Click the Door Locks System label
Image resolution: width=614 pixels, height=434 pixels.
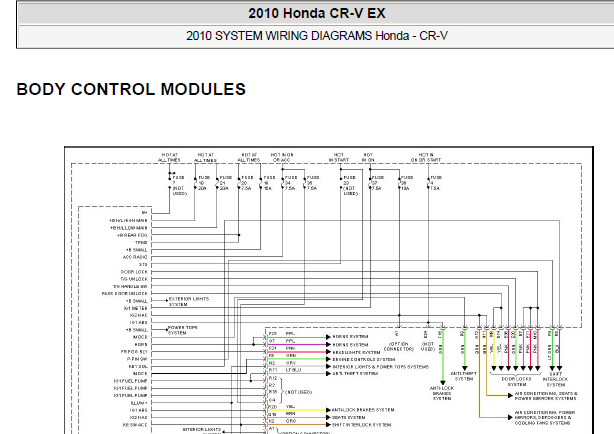coord(516,382)
